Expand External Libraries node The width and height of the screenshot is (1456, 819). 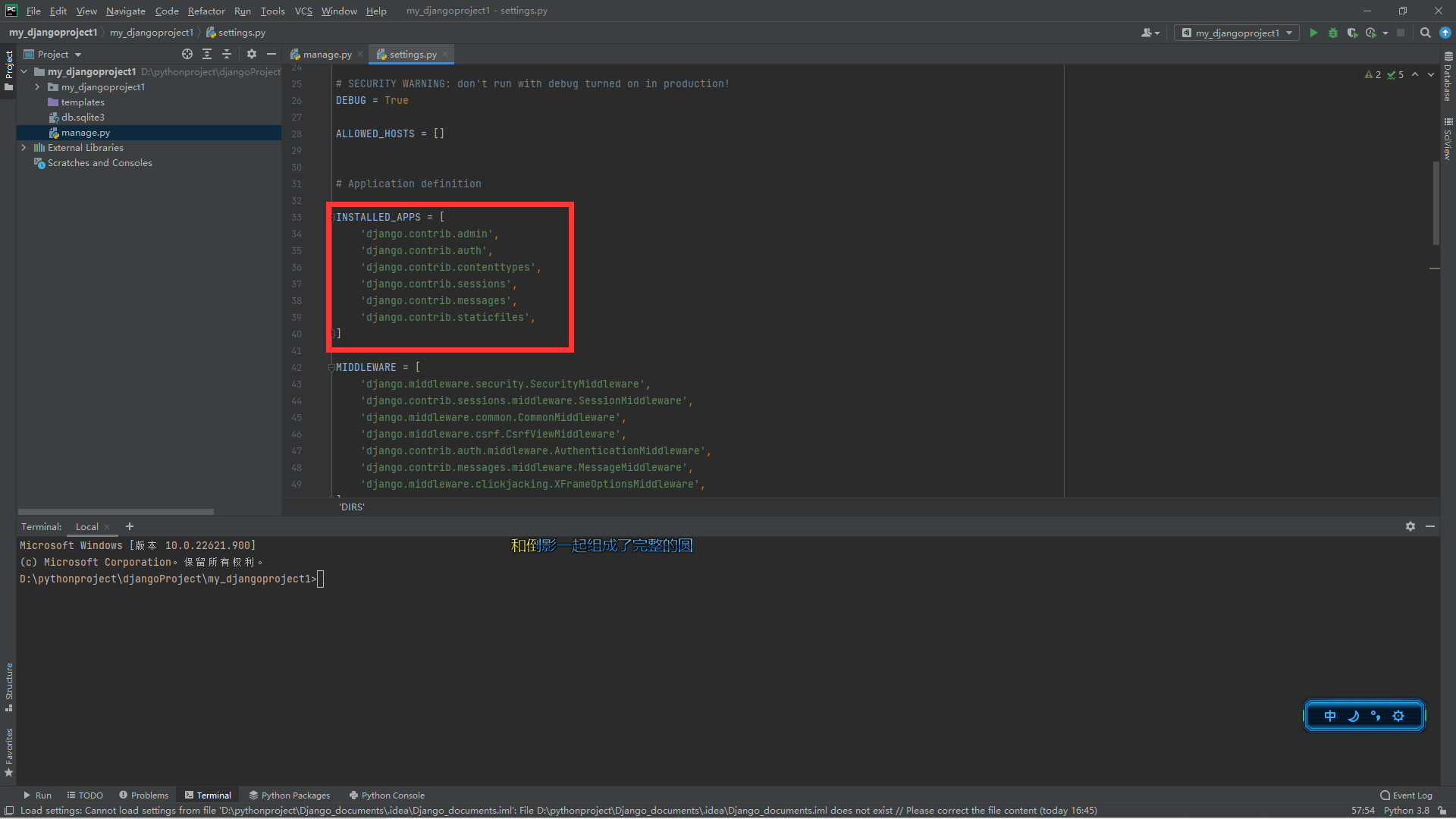pyautogui.click(x=24, y=148)
